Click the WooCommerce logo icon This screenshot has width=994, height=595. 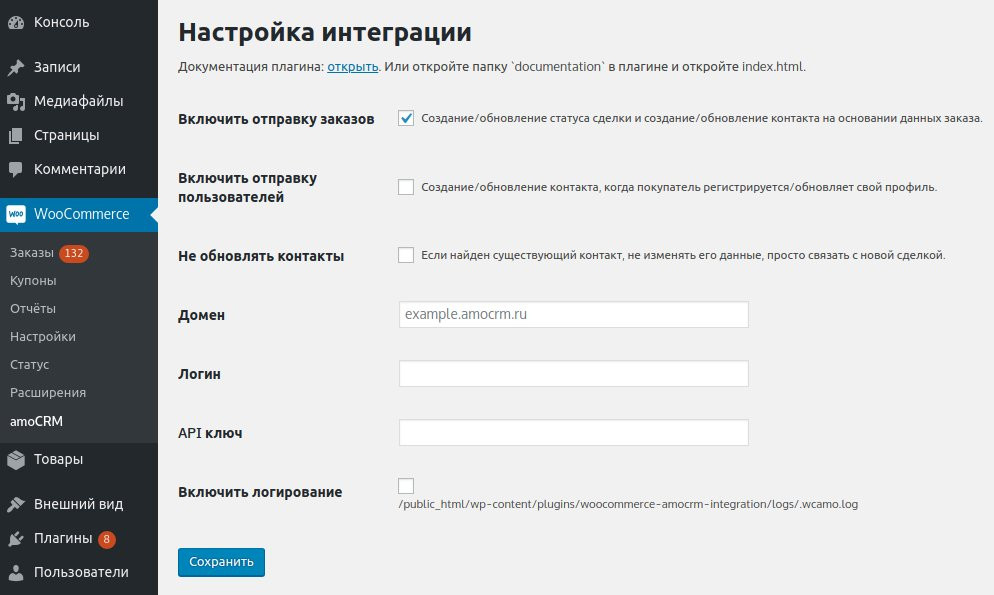[x=16, y=214]
